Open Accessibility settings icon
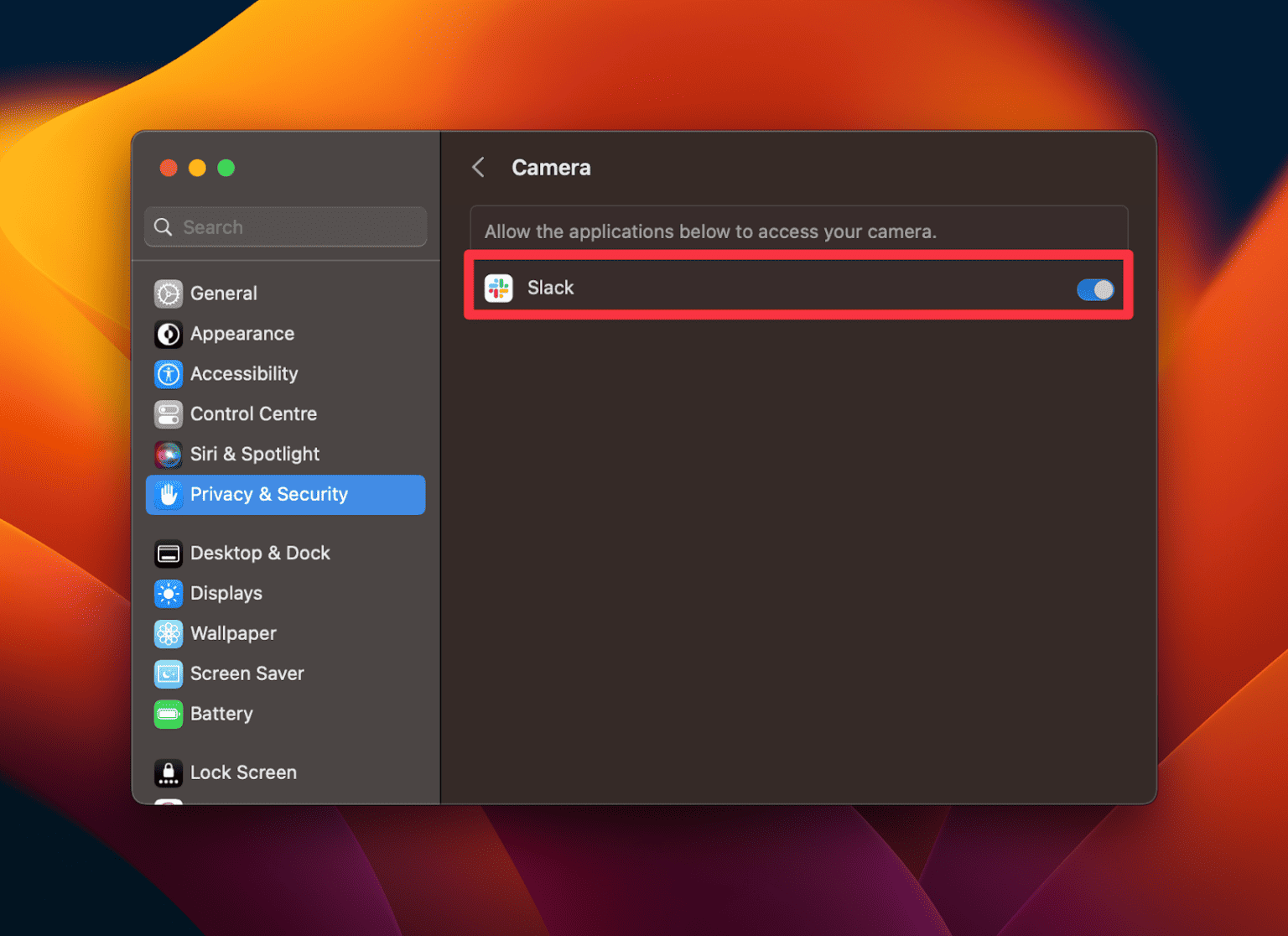The image size is (1288, 936). click(x=169, y=374)
